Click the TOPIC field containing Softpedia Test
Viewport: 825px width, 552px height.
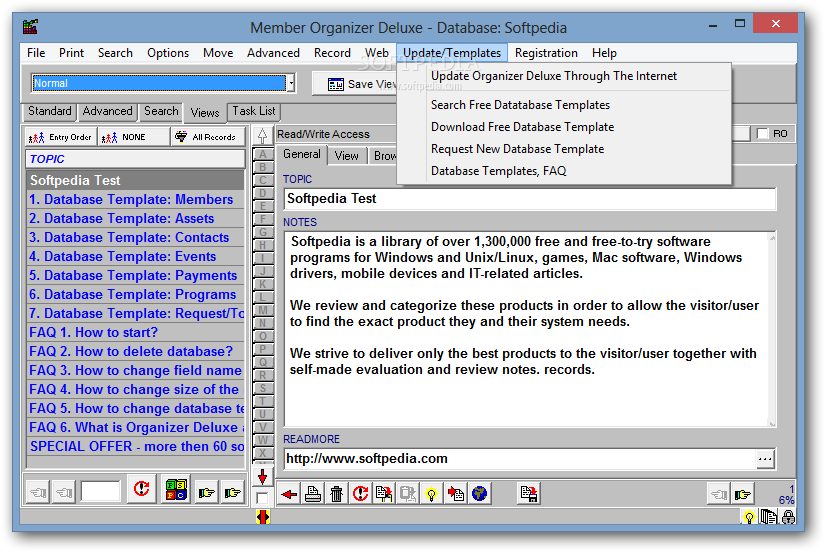(530, 199)
